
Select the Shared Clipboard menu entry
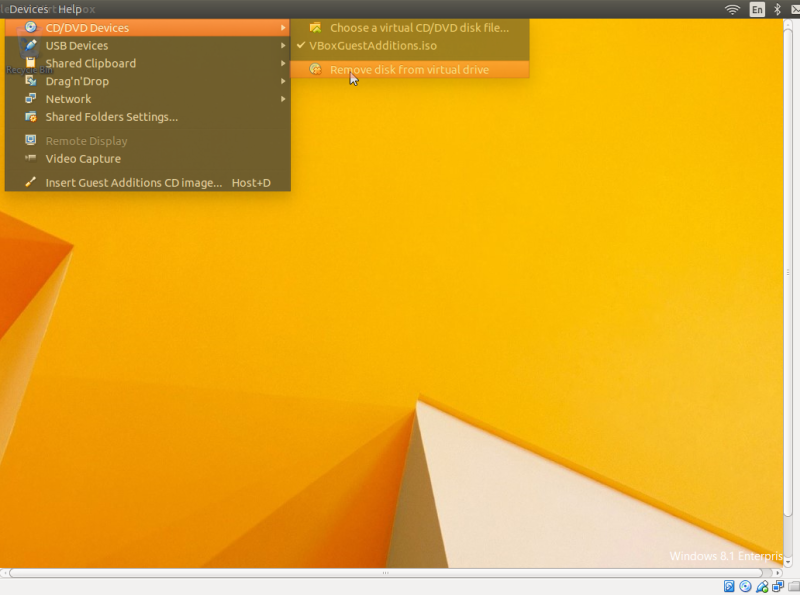(x=148, y=63)
